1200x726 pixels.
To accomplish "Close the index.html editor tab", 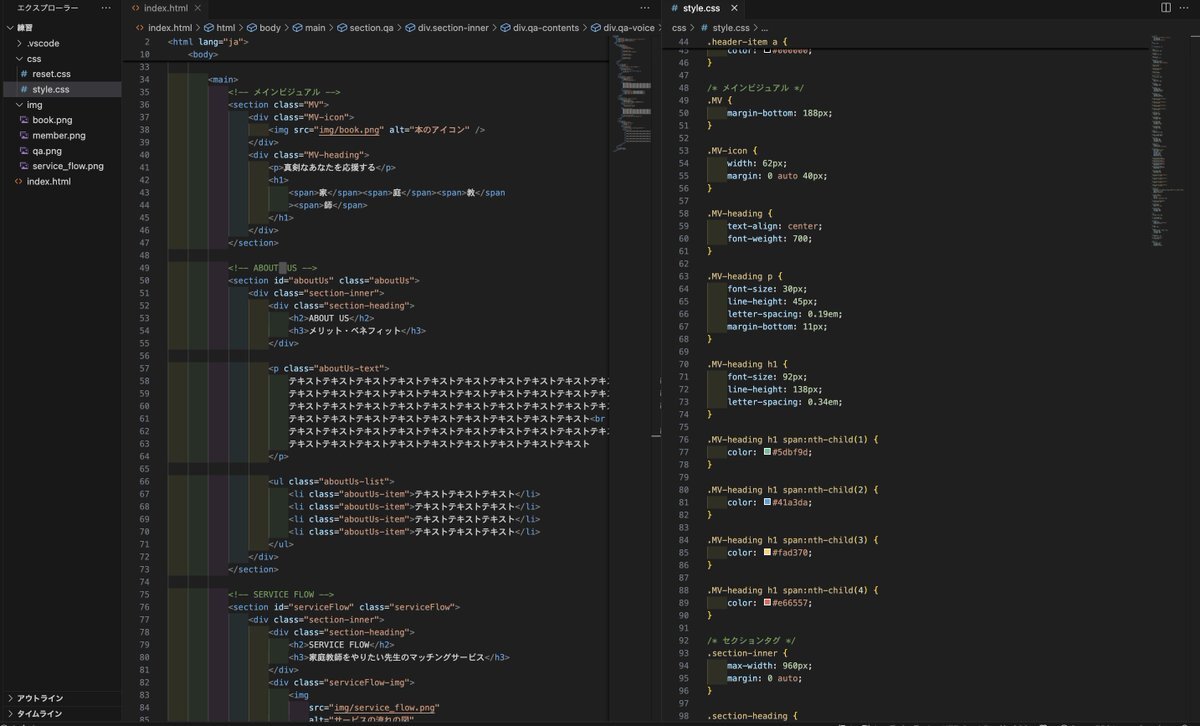I will pyautogui.click(x=200, y=8).
